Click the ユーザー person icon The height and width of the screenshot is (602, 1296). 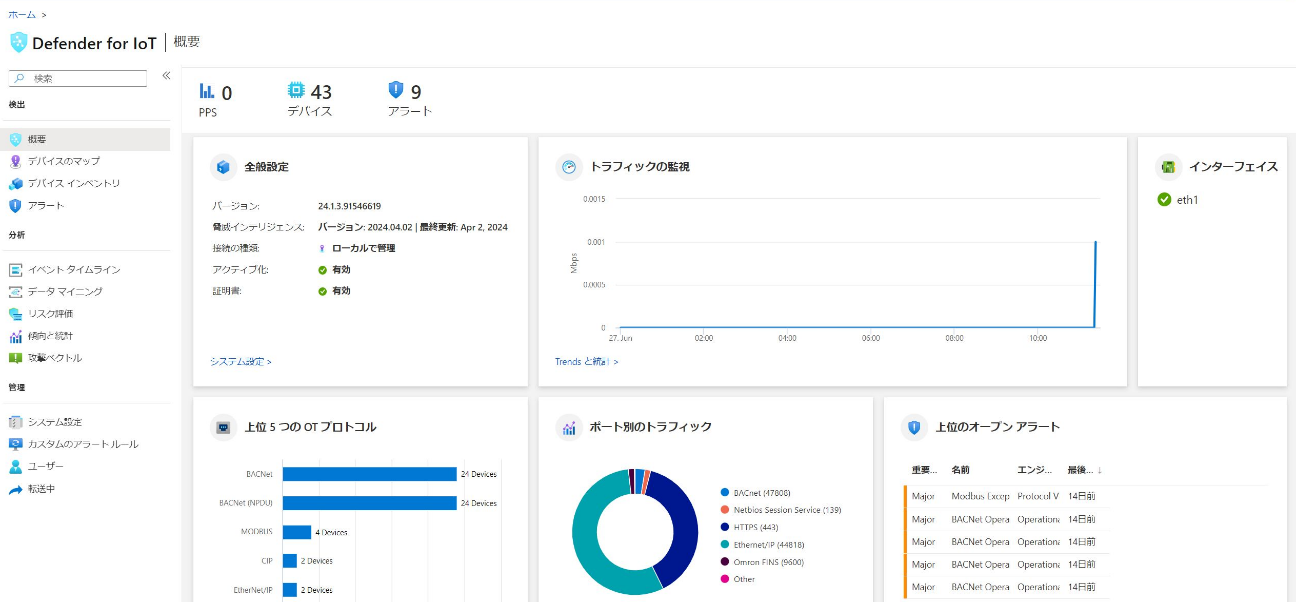coord(15,466)
